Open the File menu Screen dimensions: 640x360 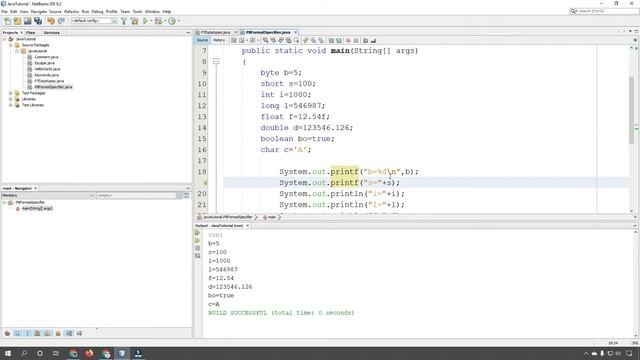coord(4,11)
